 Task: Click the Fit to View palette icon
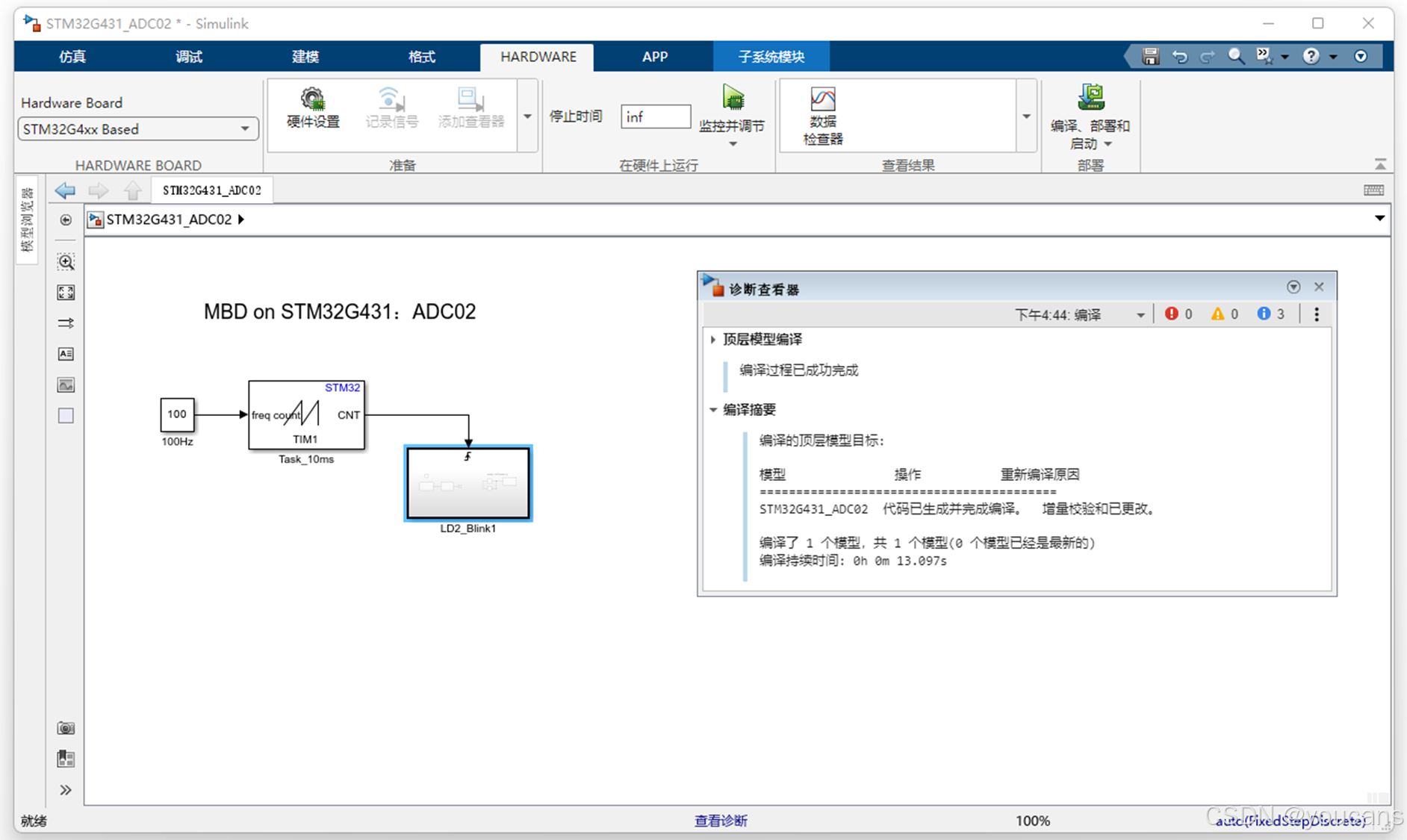[66, 293]
